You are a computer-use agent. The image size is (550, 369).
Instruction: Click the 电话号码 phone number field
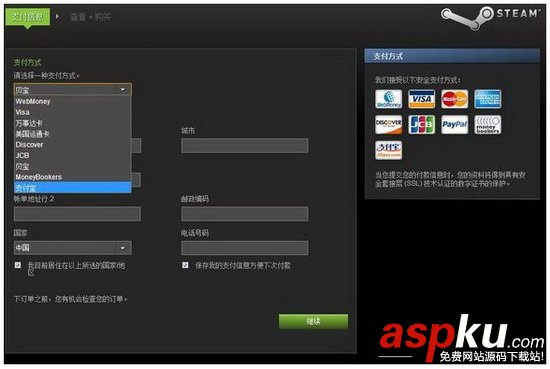(x=244, y=248)
